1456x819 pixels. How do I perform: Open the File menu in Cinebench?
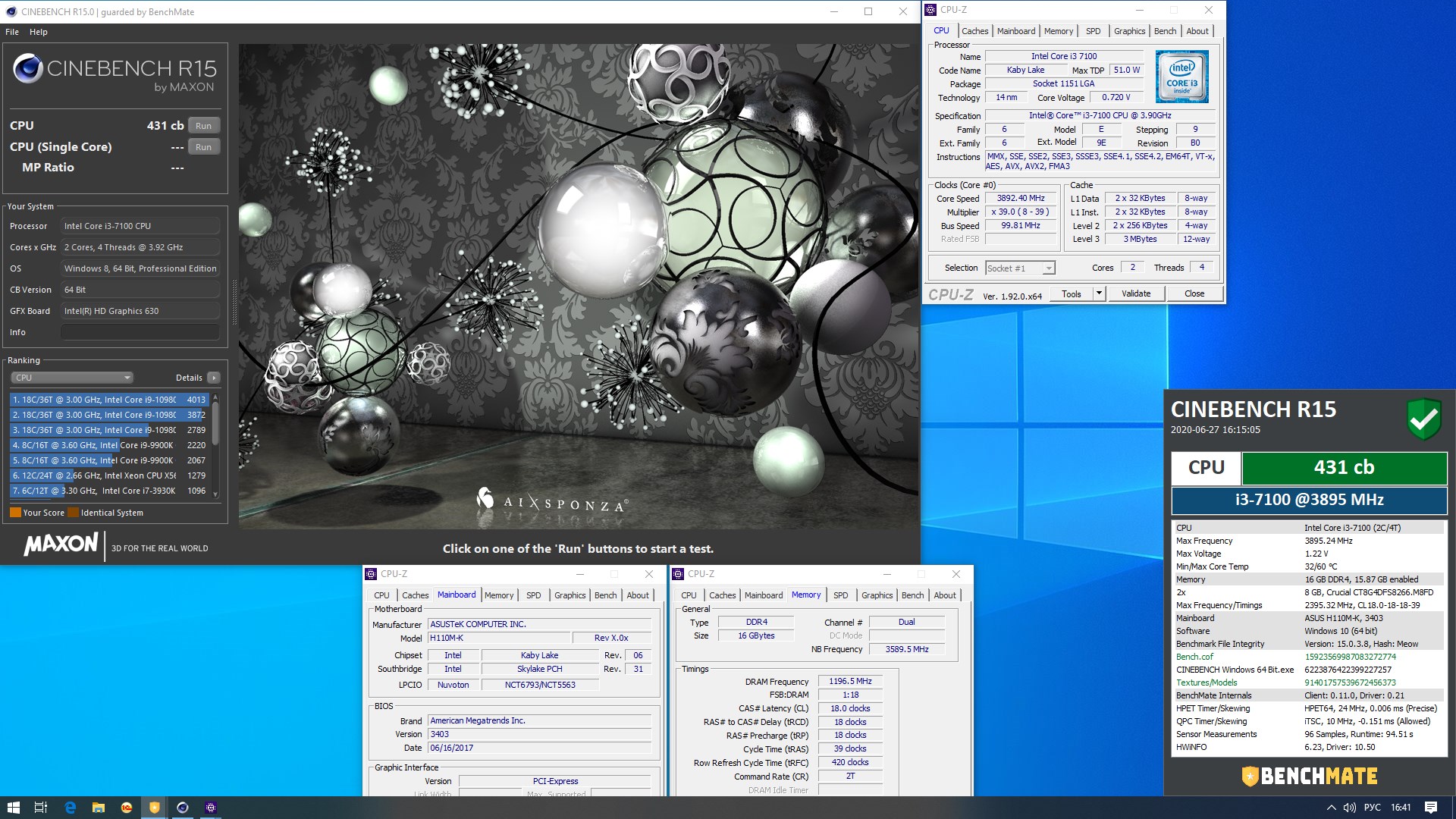coord(12,32)
